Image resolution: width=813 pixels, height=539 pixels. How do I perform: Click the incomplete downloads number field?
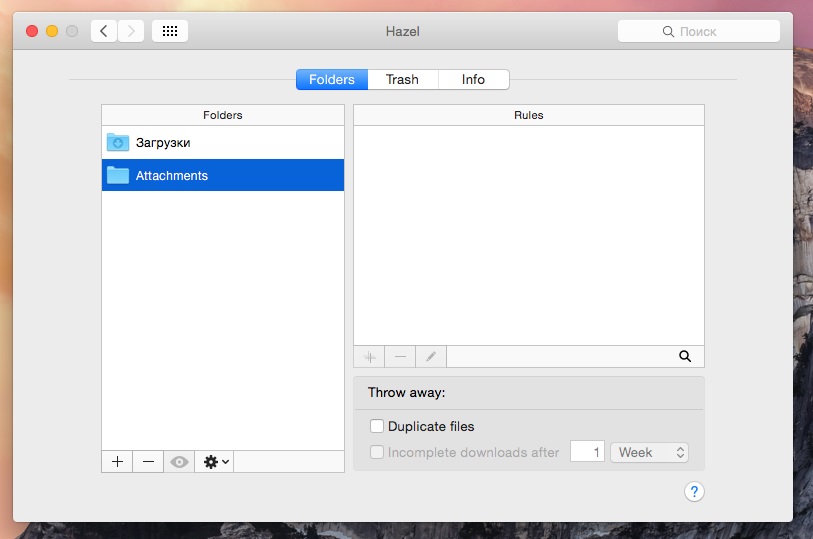pos(587,452)
